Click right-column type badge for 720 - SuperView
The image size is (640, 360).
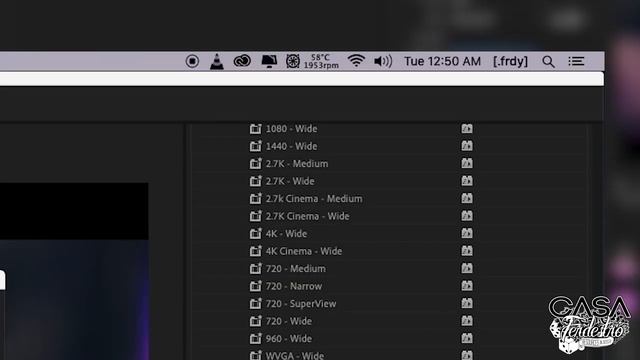coord(467,303)
